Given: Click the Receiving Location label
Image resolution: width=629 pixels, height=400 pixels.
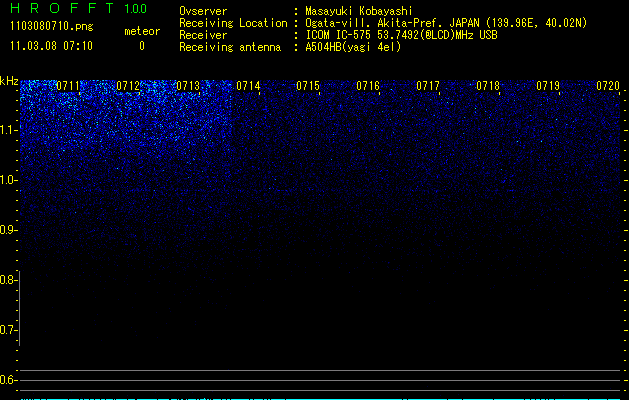Looking at the screenshot, I should point(233,23).
